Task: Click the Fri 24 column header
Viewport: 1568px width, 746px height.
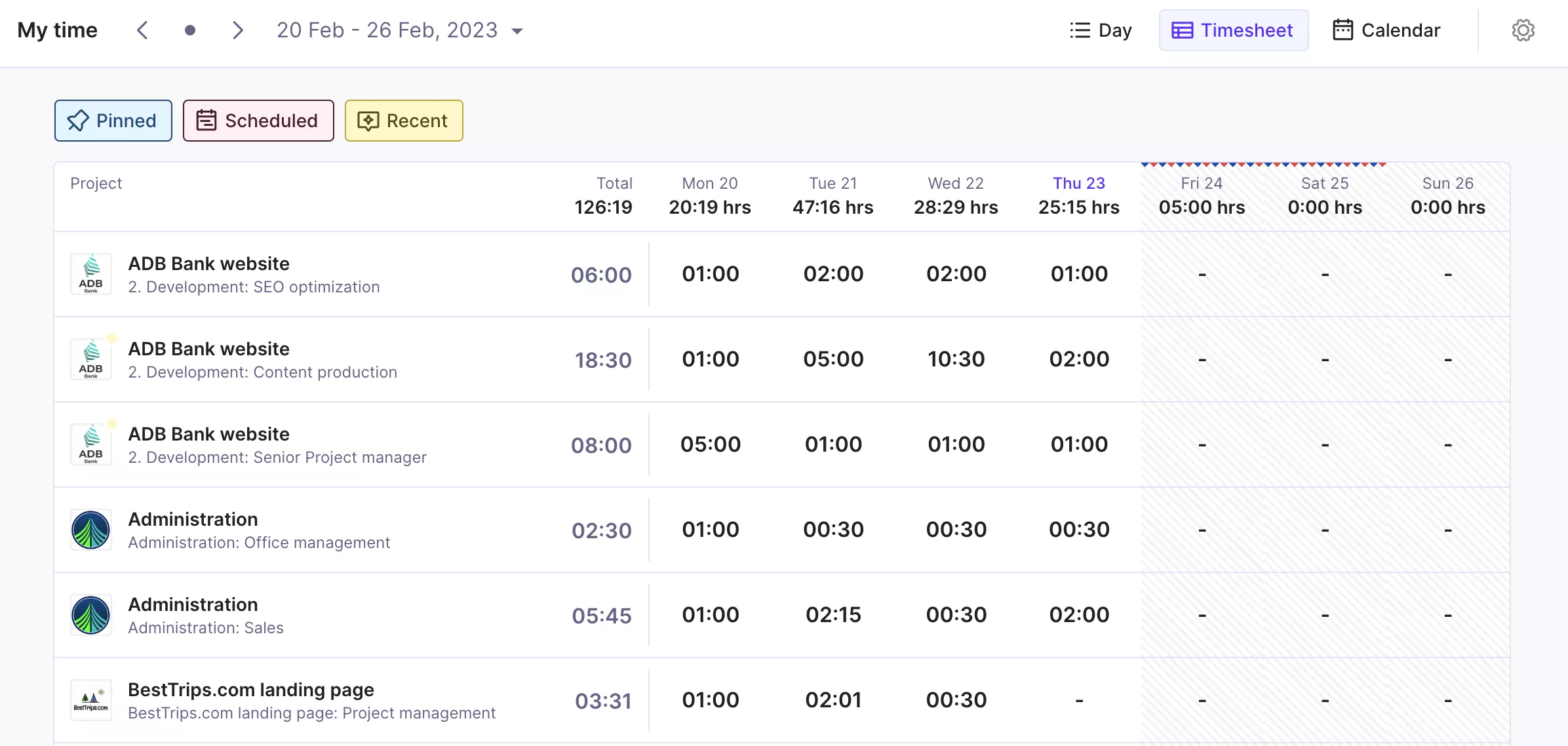Action: [1202, 196]
